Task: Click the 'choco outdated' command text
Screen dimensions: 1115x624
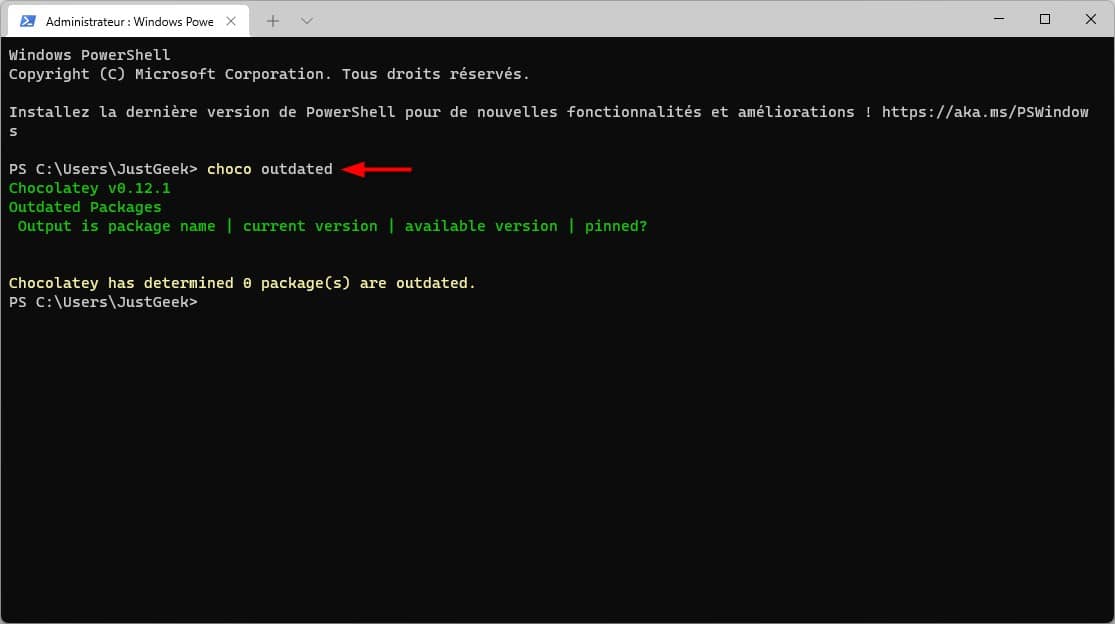Action: click(270, 169)
